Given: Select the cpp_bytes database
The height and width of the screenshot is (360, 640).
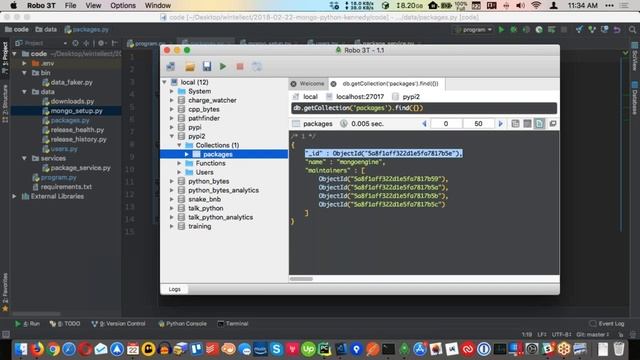Looking at the screenshot, I should tap(204, 109).
